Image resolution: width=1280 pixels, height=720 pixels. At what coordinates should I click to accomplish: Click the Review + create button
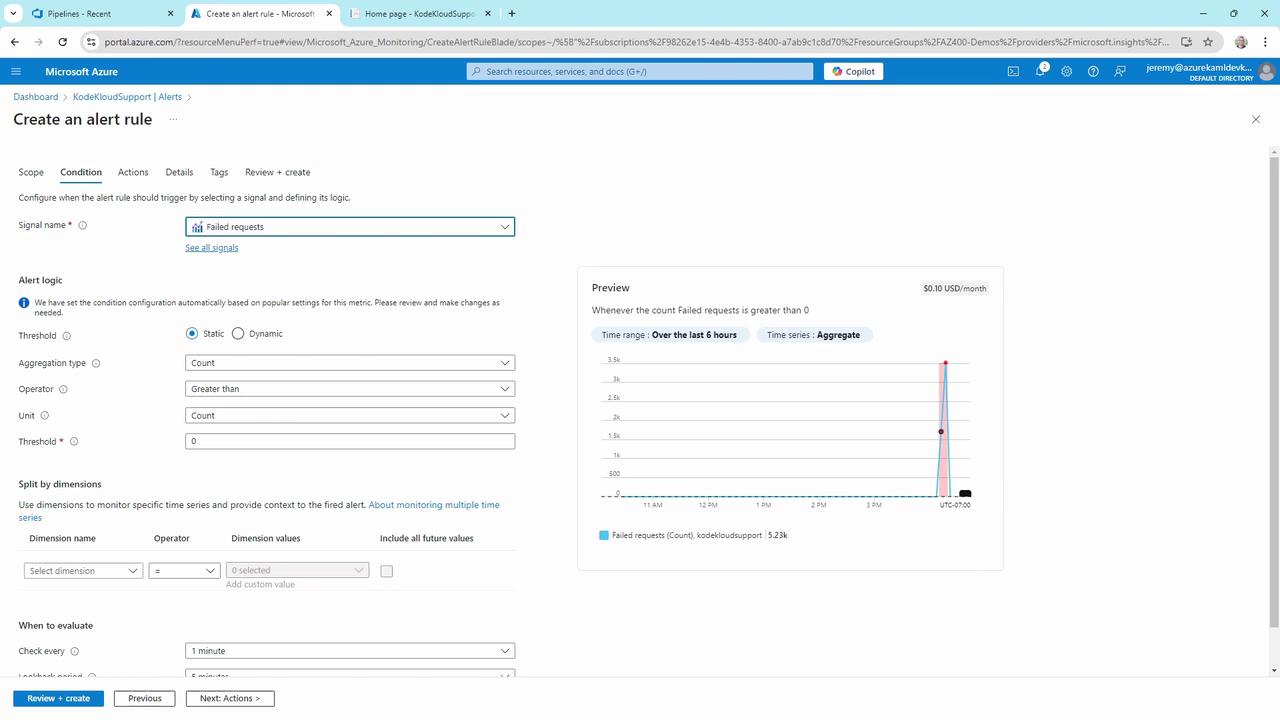[58, 698]
